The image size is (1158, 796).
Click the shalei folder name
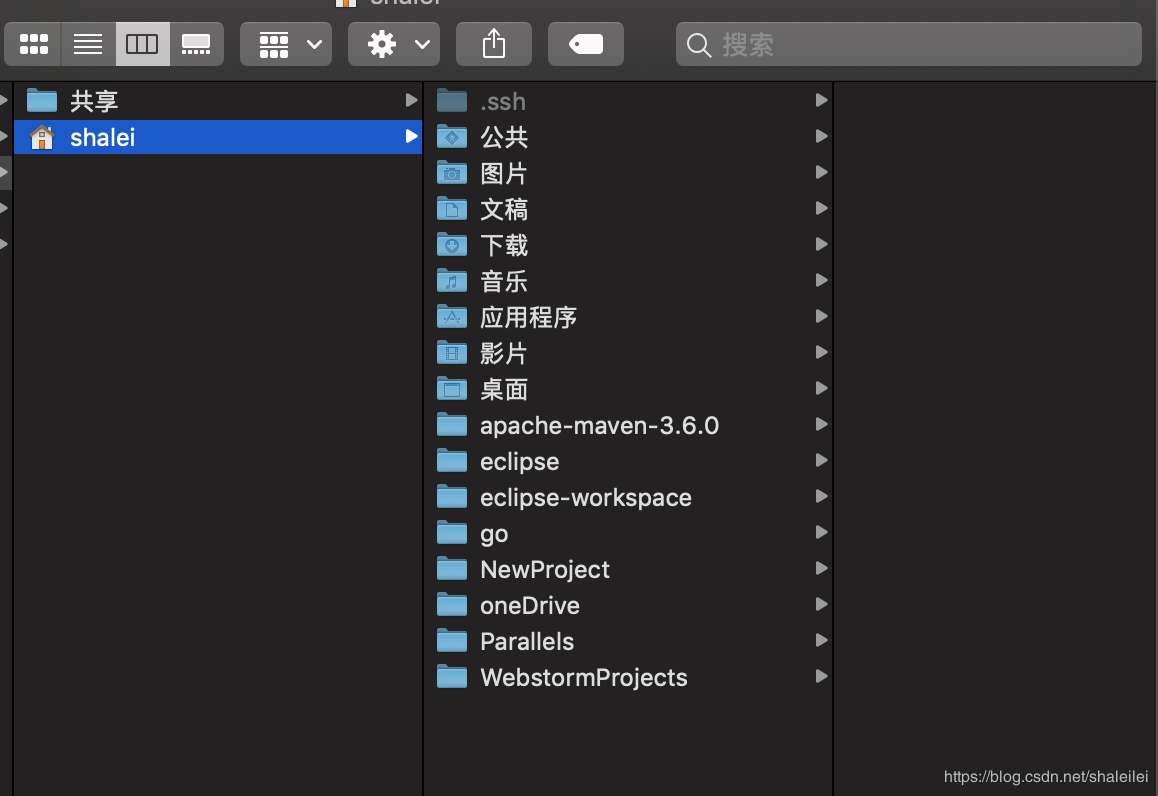click(x=103, y=137)
